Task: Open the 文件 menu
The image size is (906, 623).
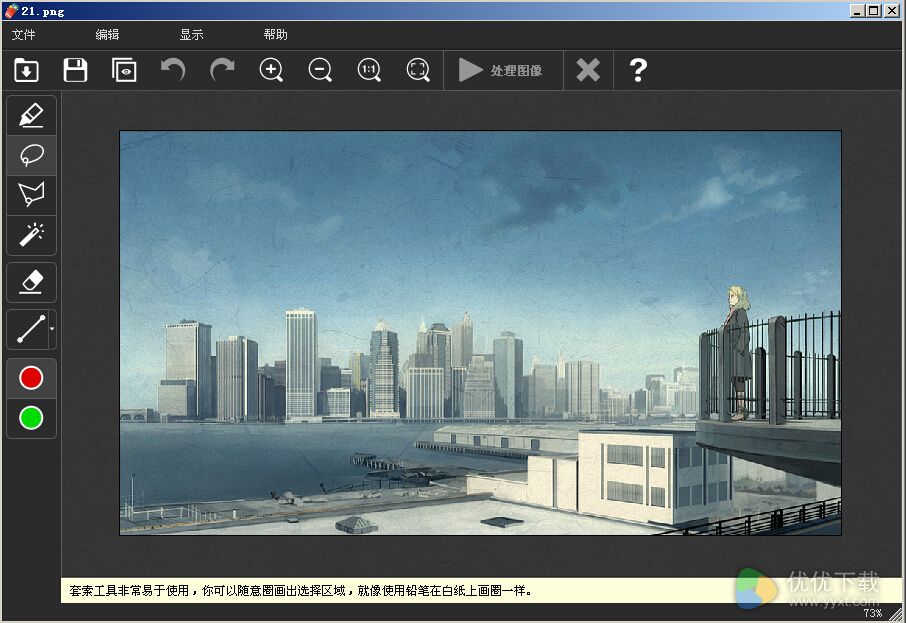Action: click(x=24, y=35)
